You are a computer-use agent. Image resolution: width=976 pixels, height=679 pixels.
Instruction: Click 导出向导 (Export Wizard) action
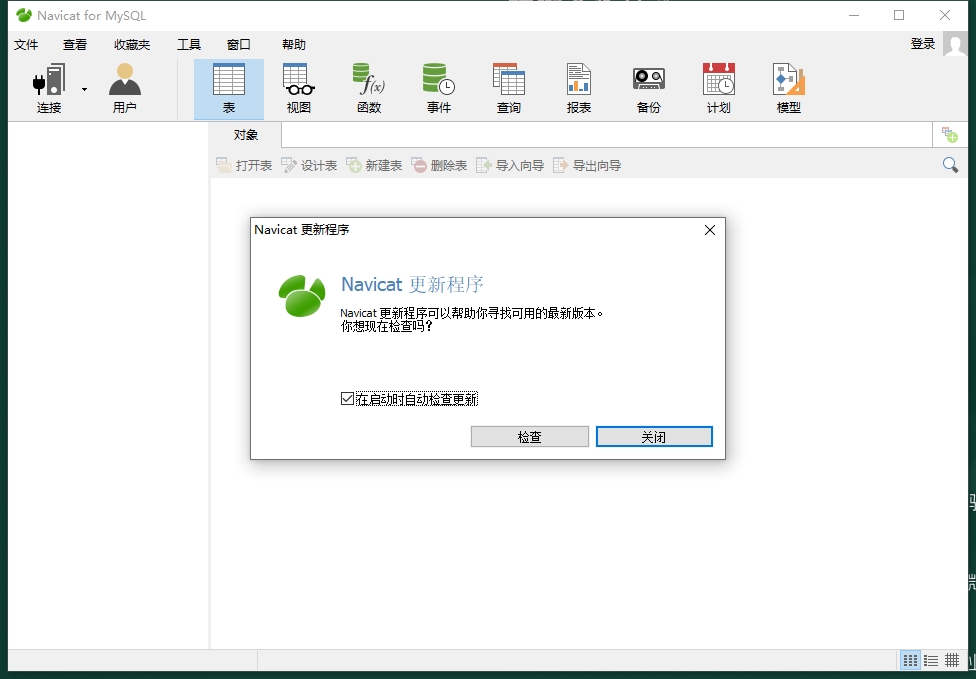click(x=587, y=165)
